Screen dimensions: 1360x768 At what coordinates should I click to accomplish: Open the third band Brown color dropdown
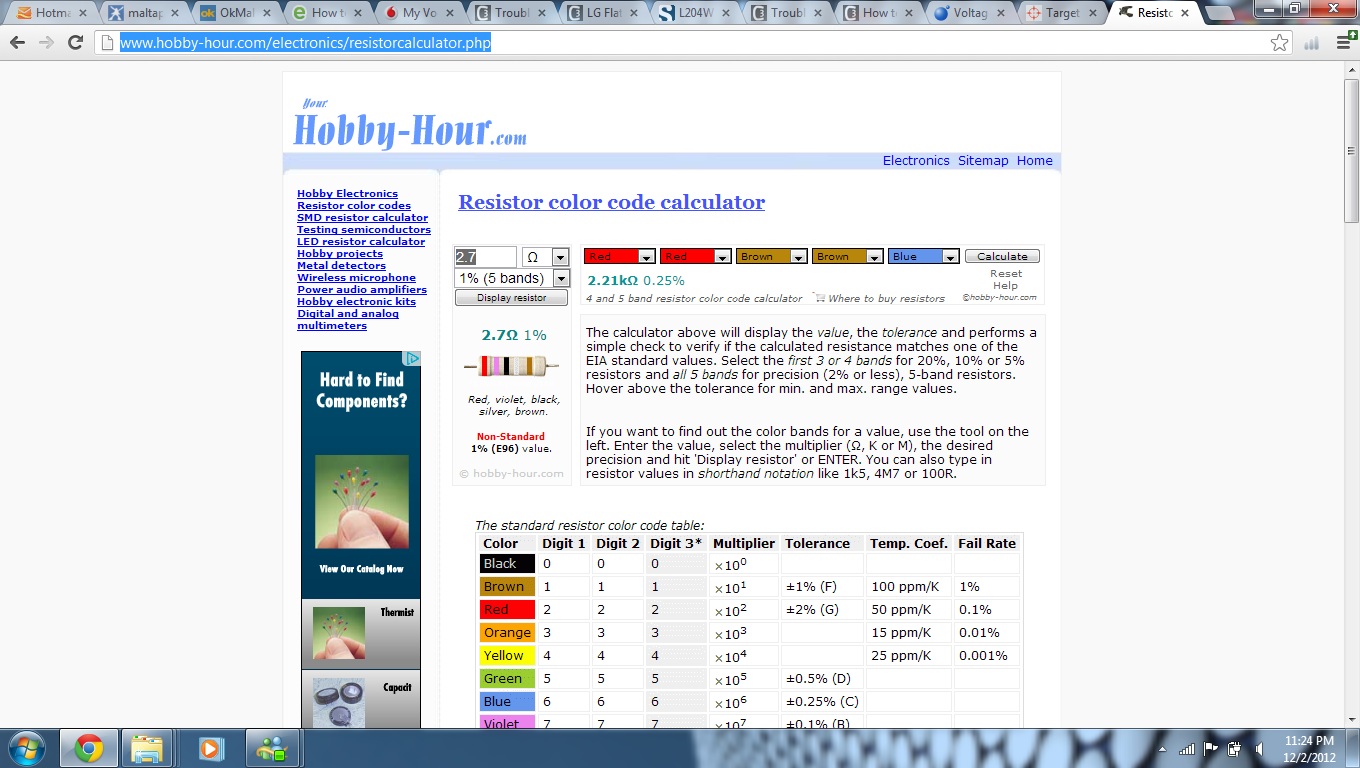tap(771, 257)
